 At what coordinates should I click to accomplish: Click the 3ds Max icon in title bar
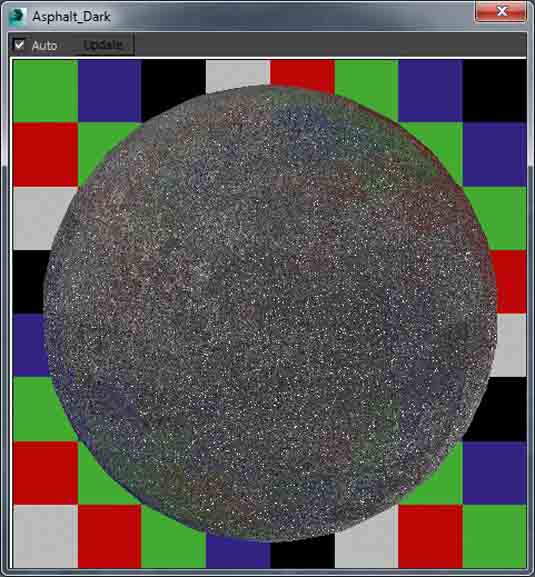point(17,17)
